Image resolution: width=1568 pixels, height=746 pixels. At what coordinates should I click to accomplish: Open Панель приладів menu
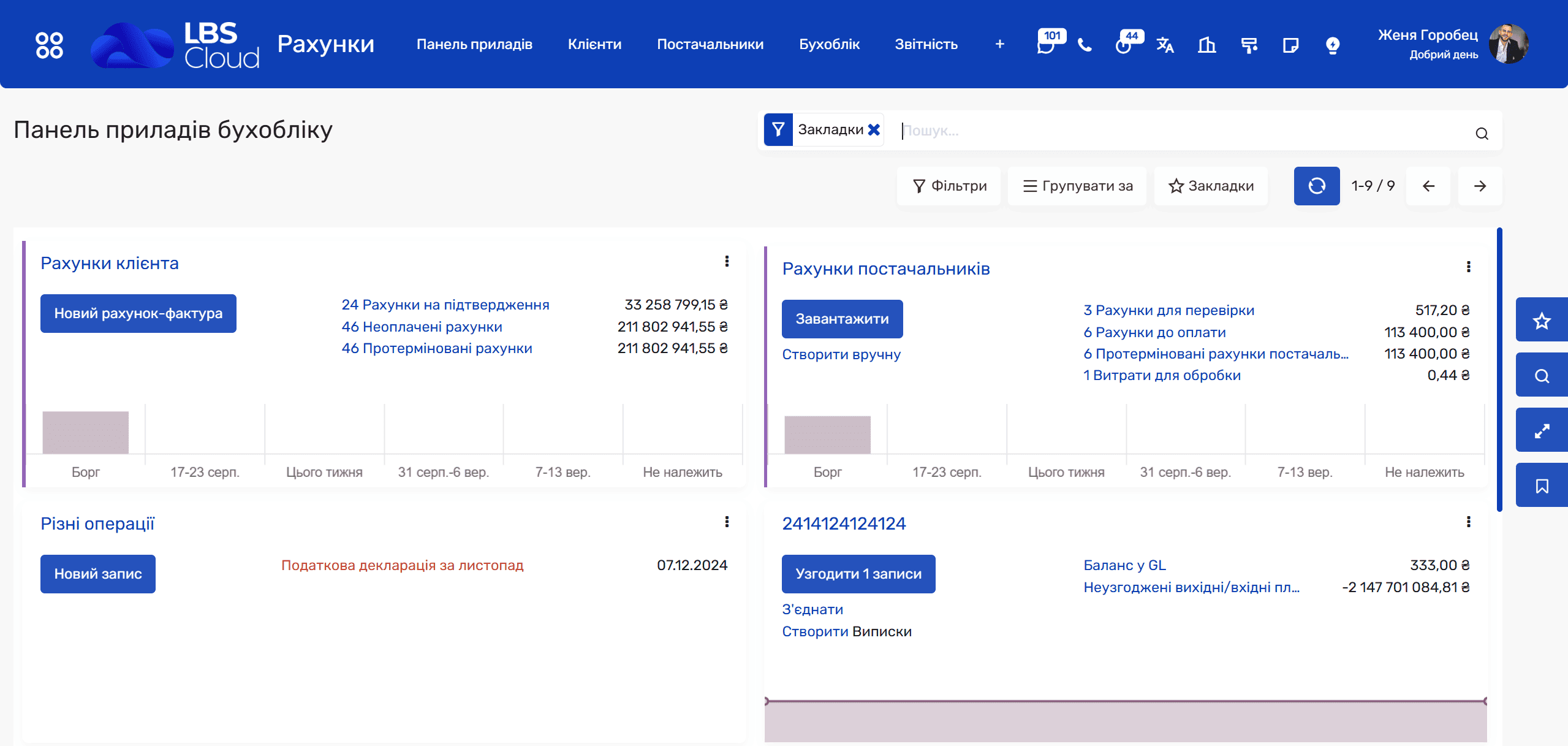(x=474, y=44)
